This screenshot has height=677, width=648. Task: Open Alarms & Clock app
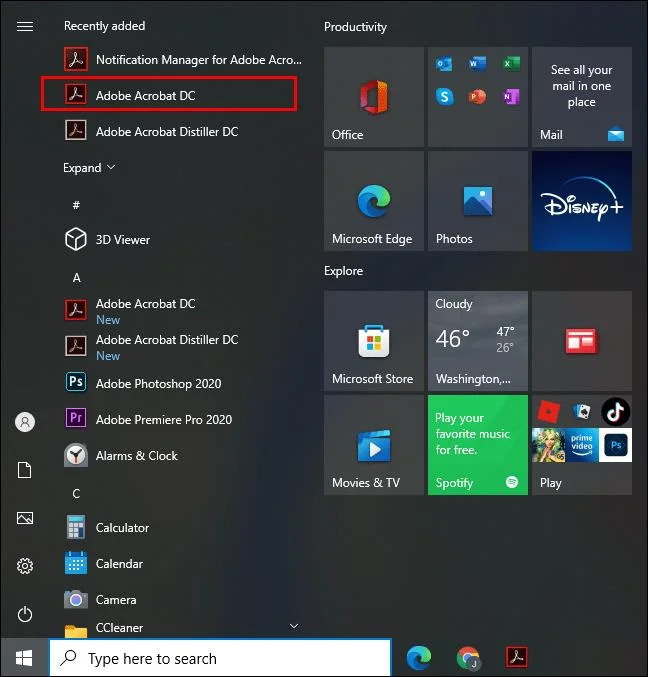point(121,455)
